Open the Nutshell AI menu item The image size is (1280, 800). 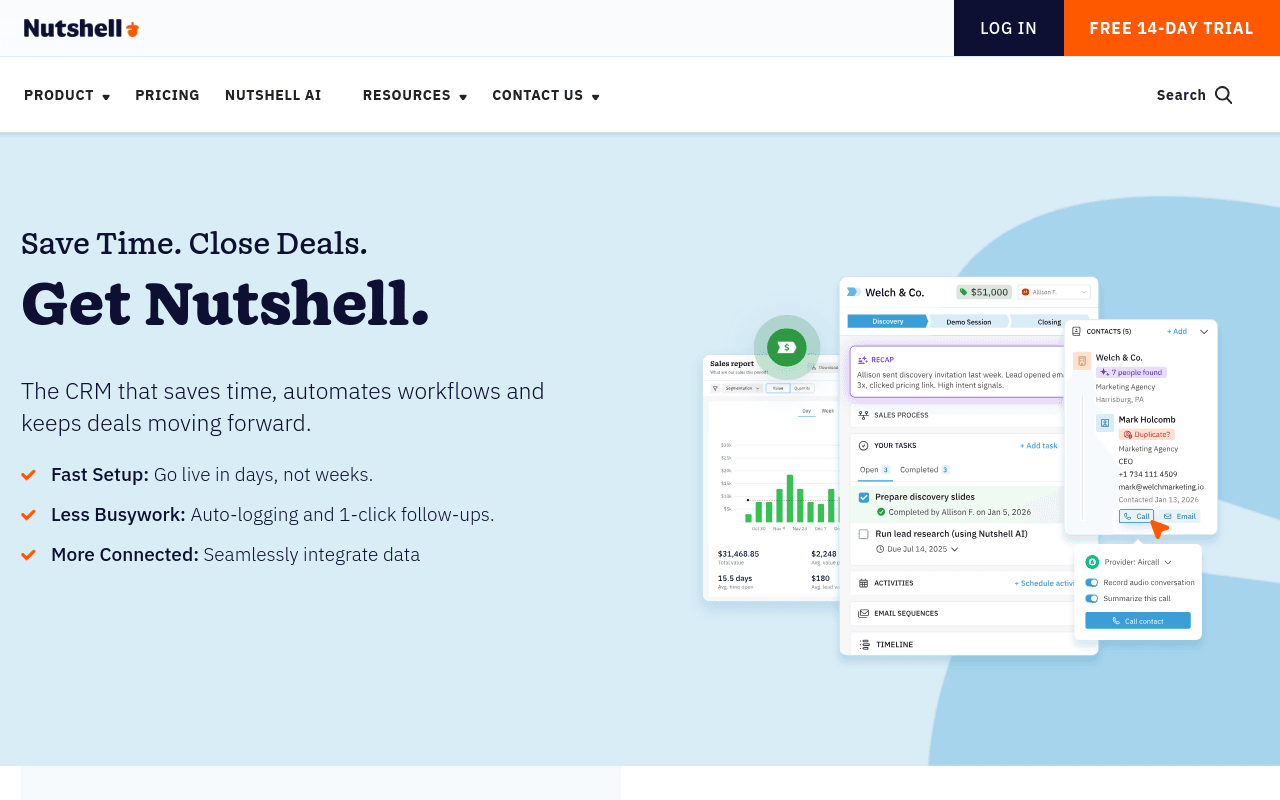[273, 95]
